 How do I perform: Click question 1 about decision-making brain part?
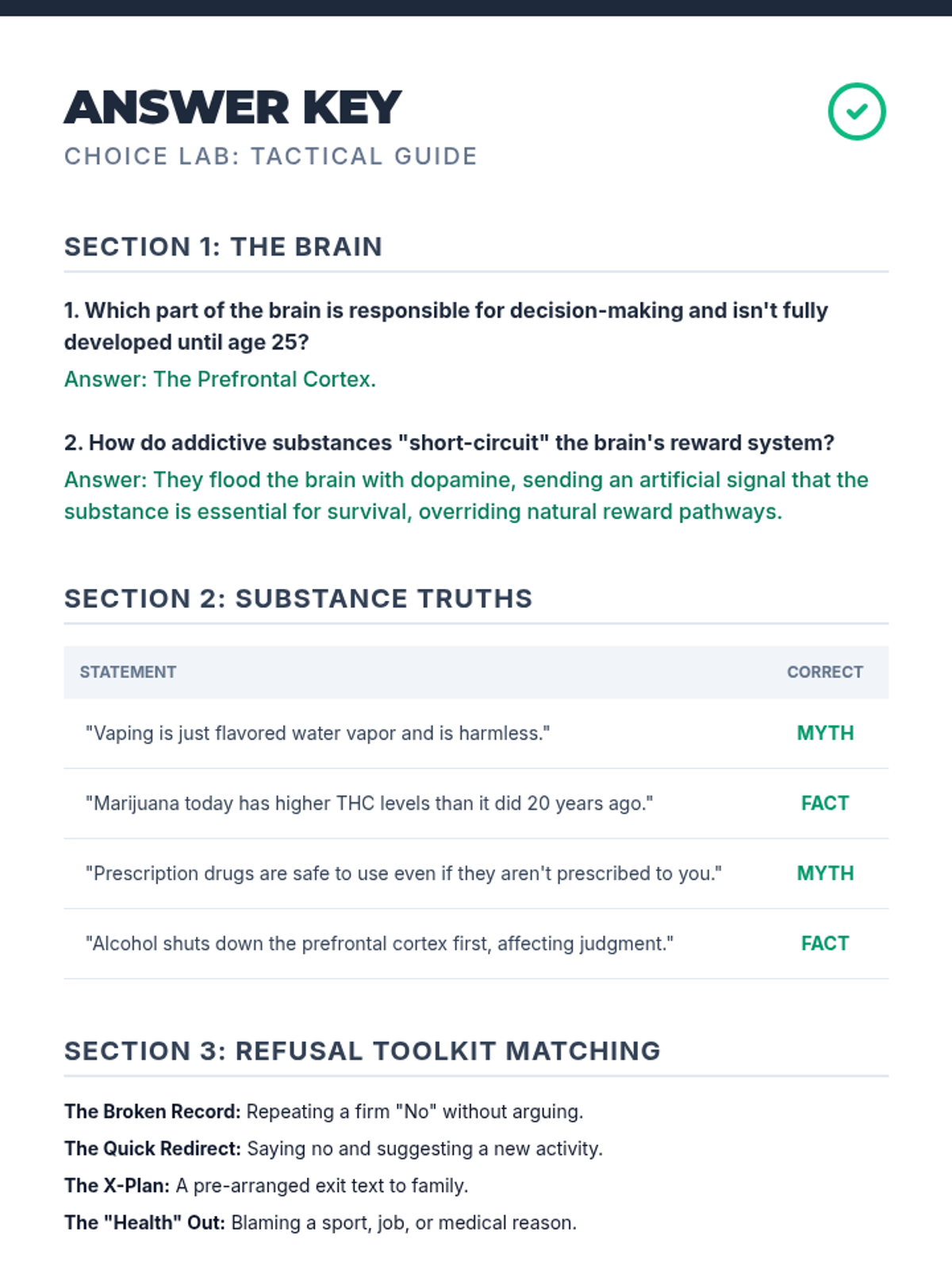(445, 326)
